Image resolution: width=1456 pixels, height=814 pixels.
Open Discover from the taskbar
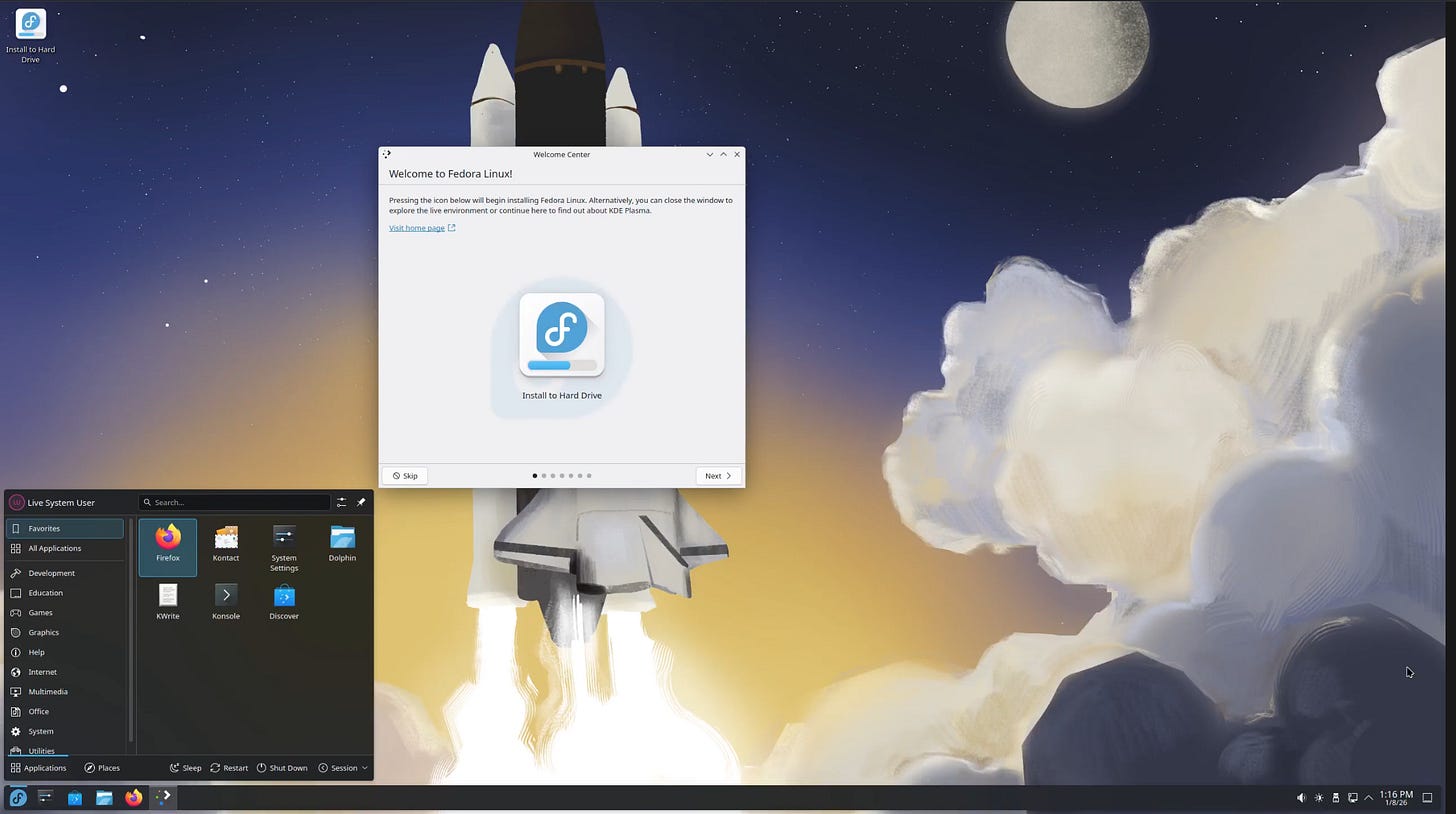pos(75,797)
